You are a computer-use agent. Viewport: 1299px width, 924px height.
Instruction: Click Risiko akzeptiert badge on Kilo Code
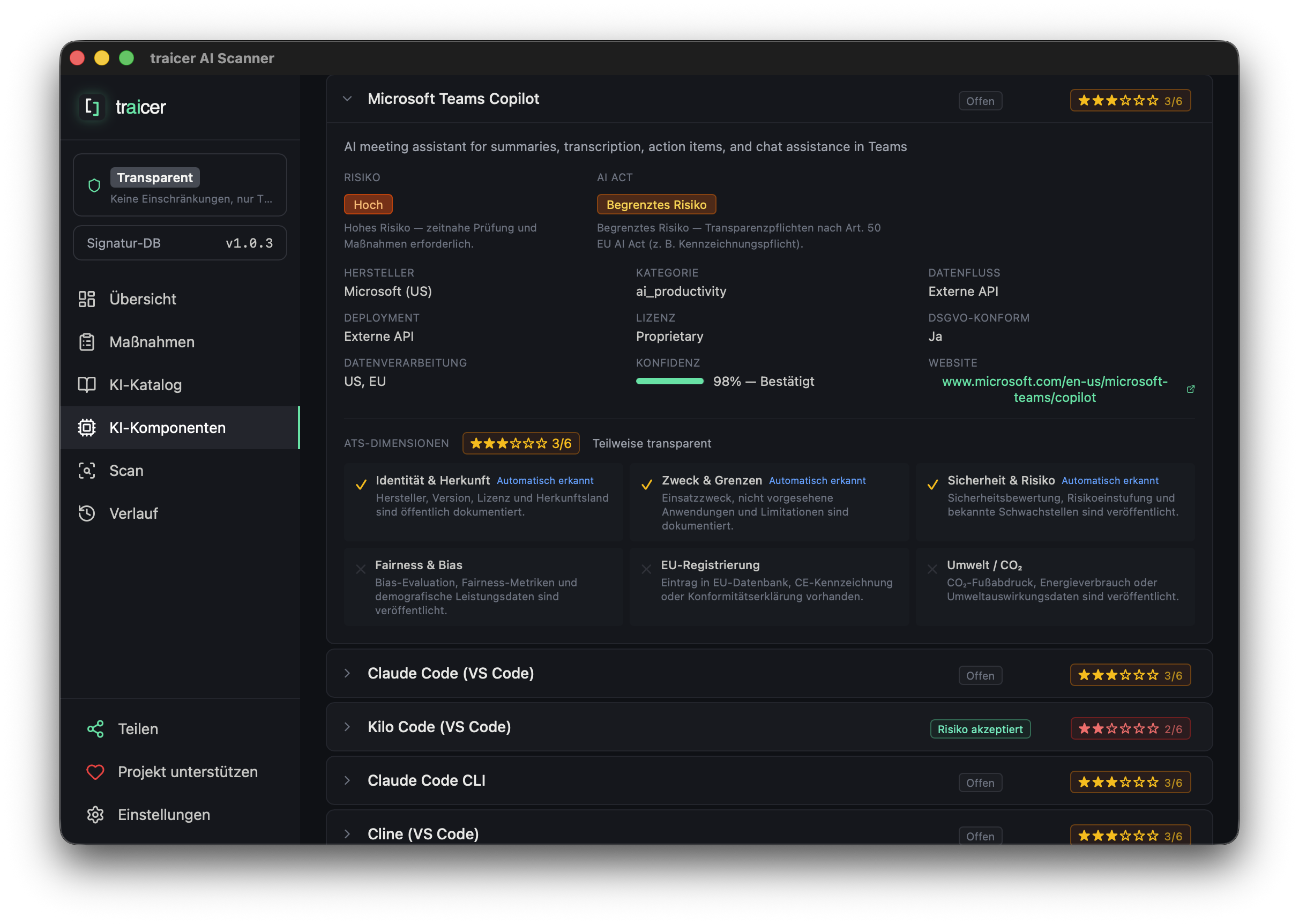click(980, 729)
